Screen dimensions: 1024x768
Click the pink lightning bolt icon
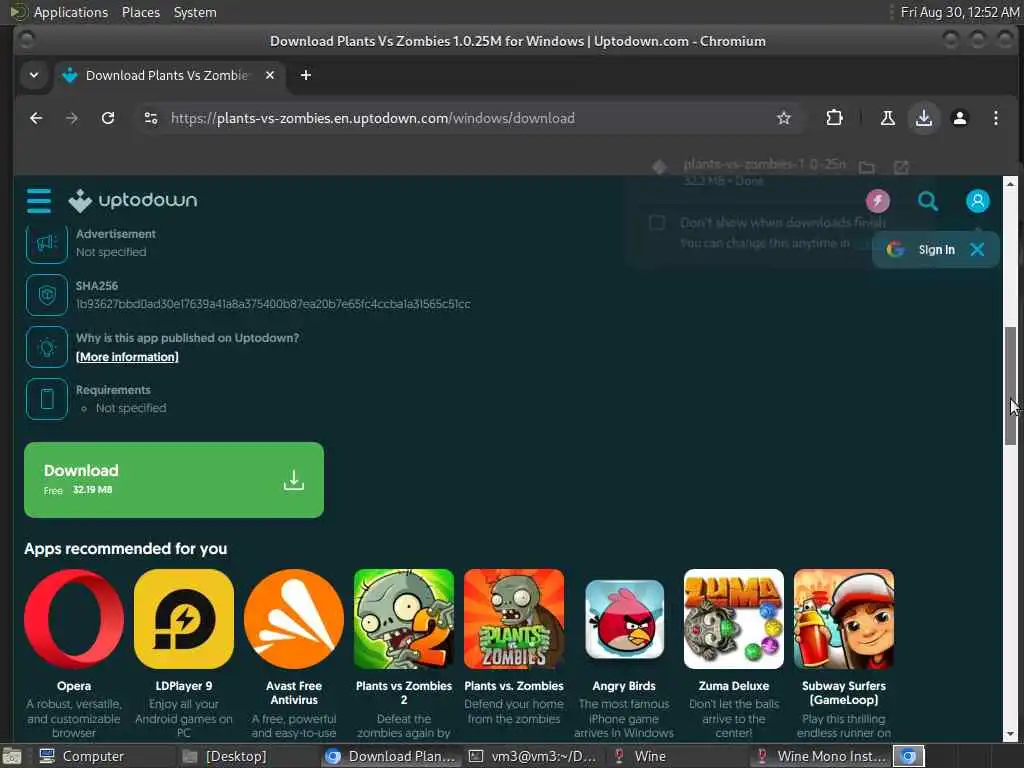coord(878,200)
